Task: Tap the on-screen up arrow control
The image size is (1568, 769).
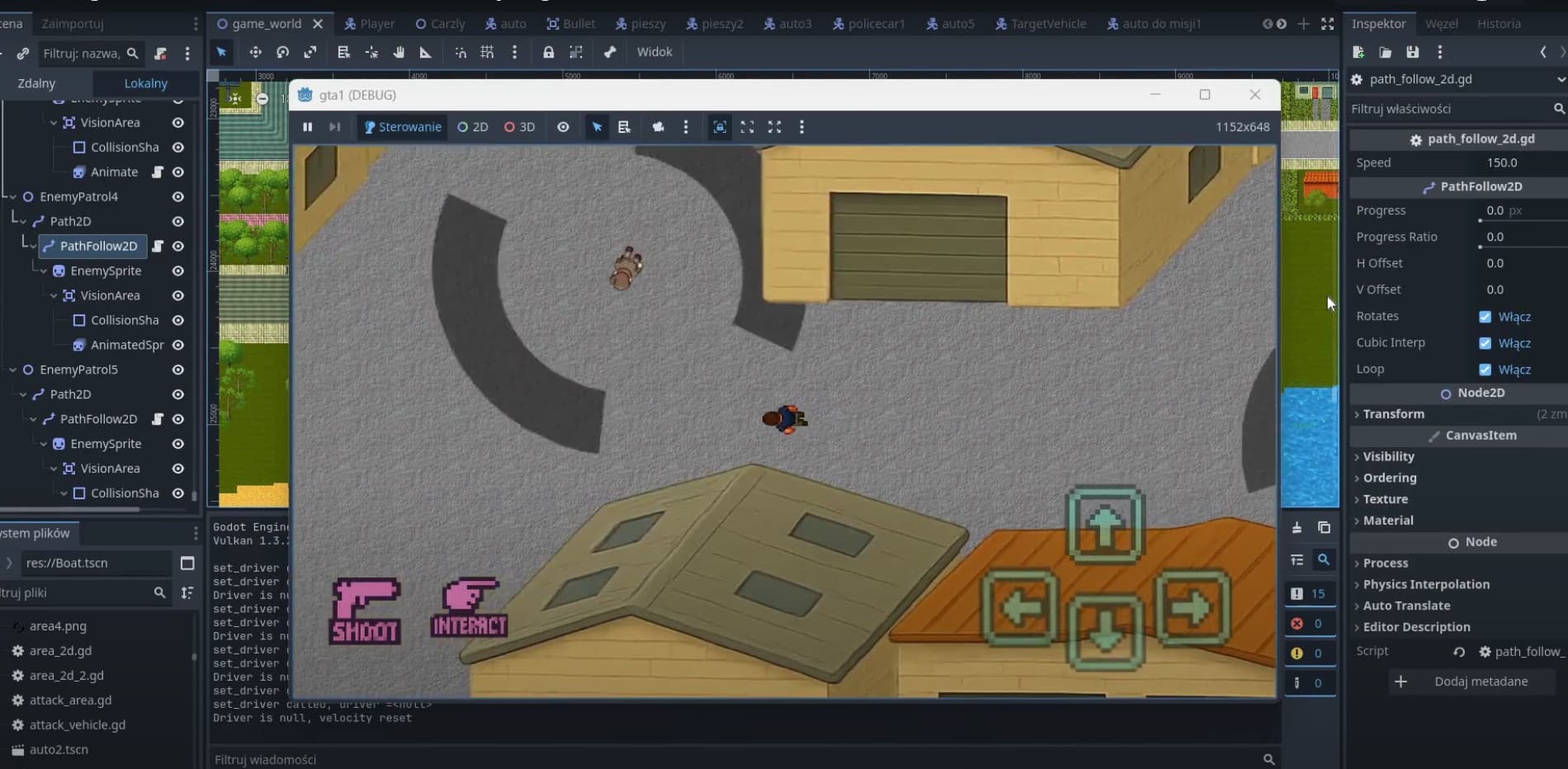Action: click(x=1105, y=526)
